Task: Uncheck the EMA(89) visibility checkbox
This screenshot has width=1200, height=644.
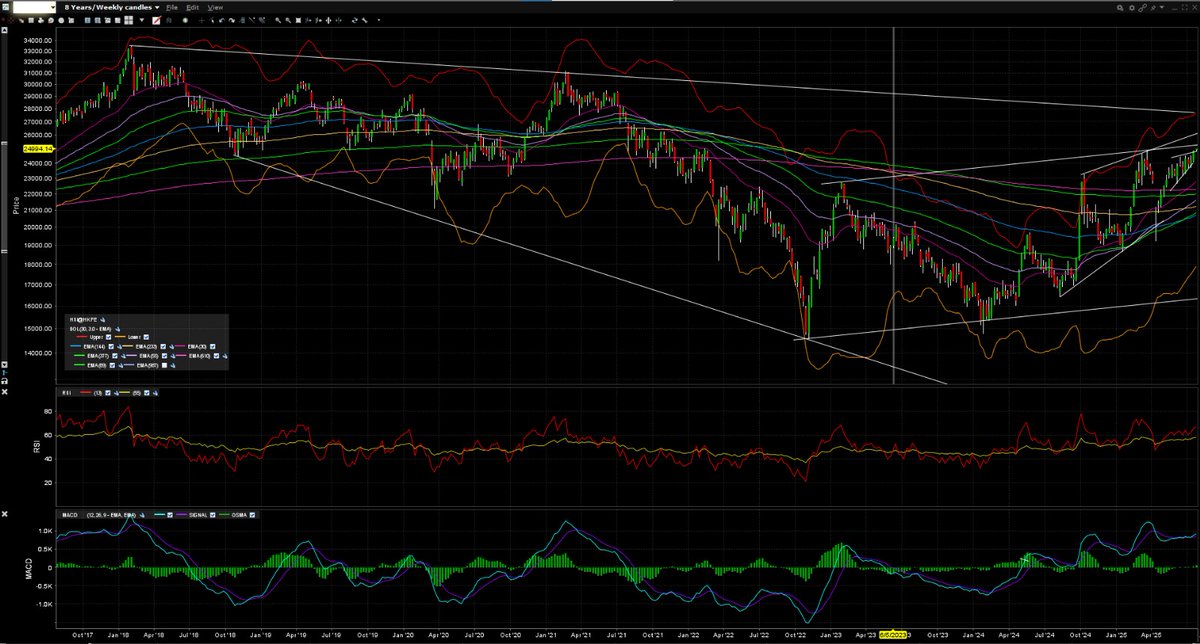Action: pyautogui.click(x=112, y=365)
